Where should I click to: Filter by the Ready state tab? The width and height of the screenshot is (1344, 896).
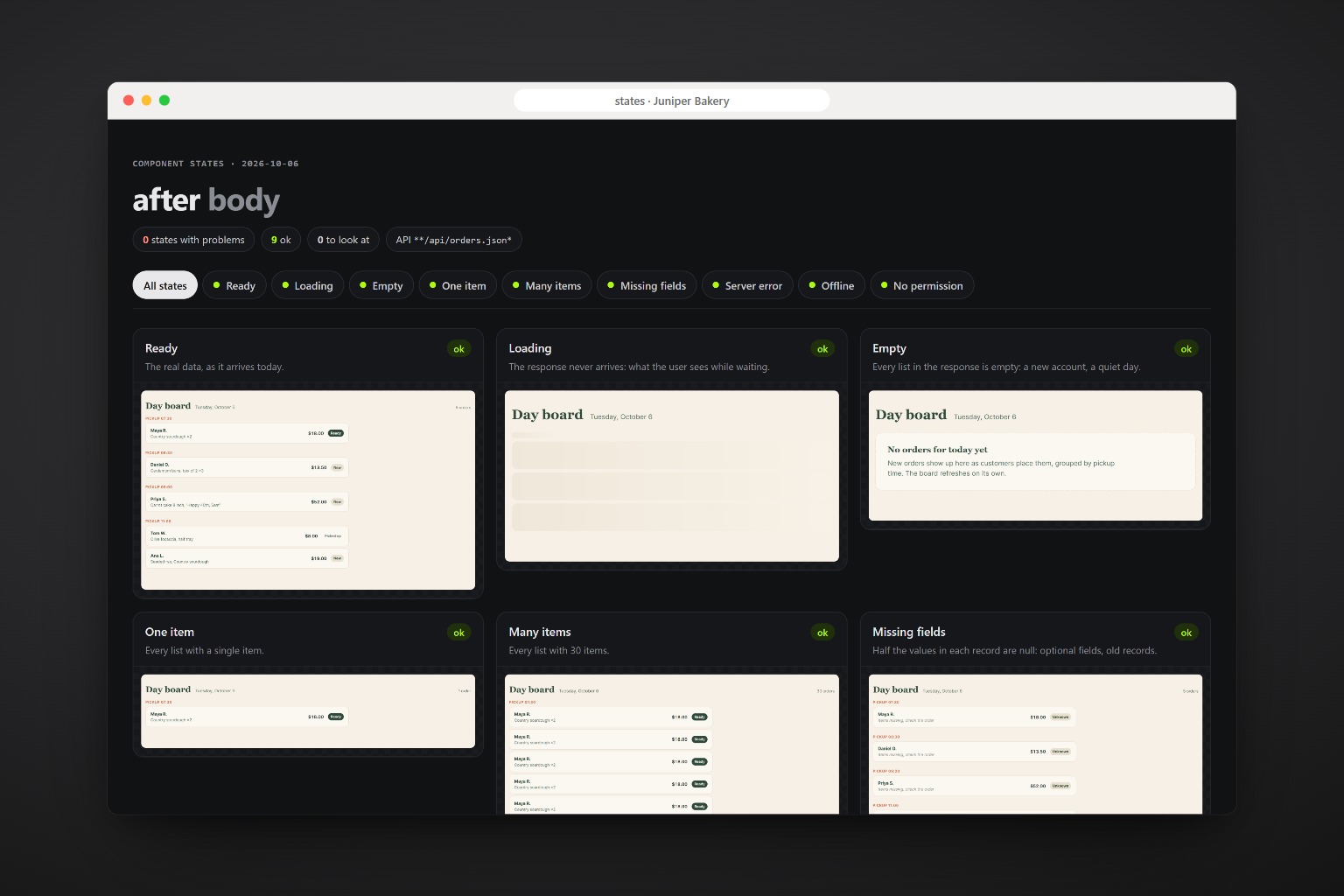pyautogui.click(x=234, y=285)
